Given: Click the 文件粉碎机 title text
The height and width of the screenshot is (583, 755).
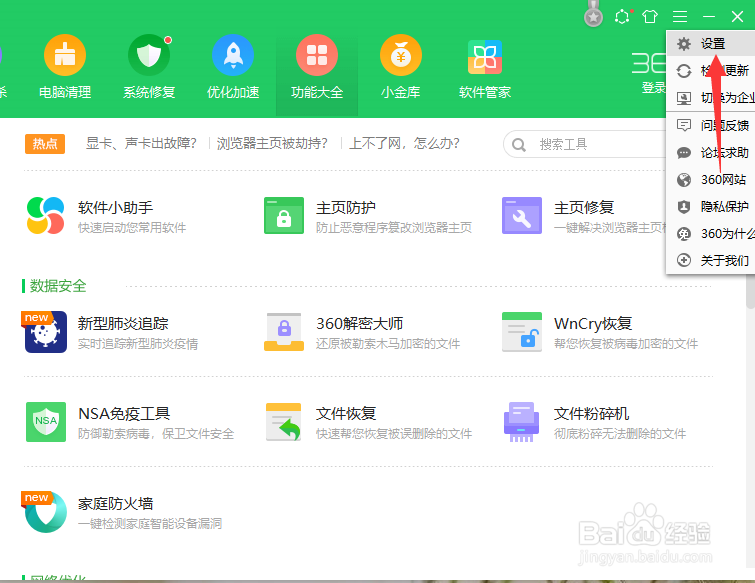Looking at the screenshot, I should (591, 414).
